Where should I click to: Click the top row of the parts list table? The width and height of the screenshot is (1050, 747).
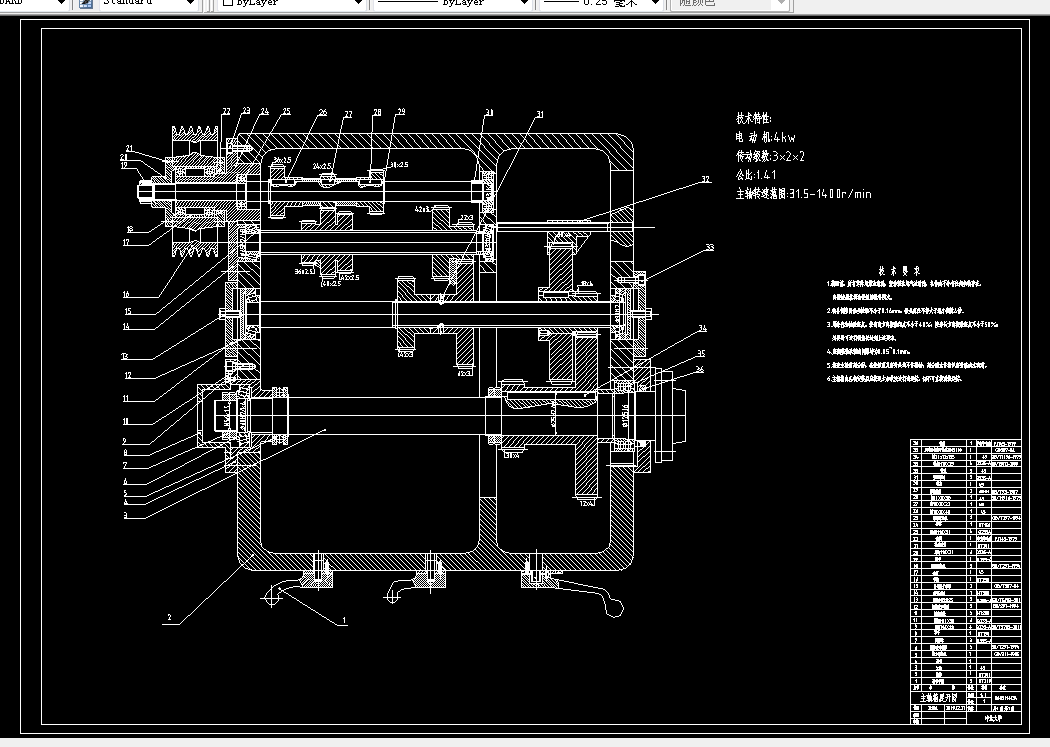(965, 443)
